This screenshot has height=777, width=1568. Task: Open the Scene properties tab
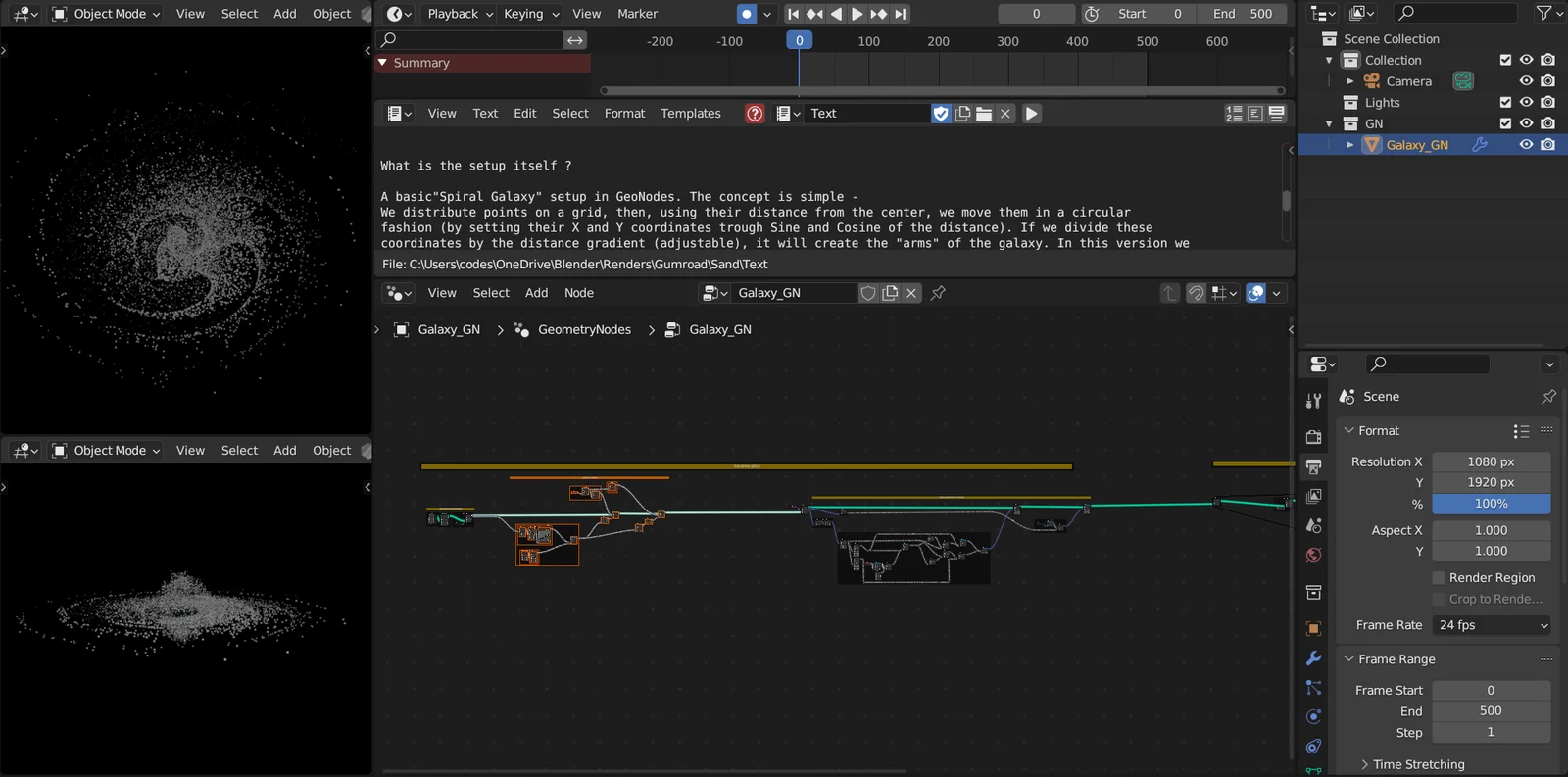[x=1314, y=525]
